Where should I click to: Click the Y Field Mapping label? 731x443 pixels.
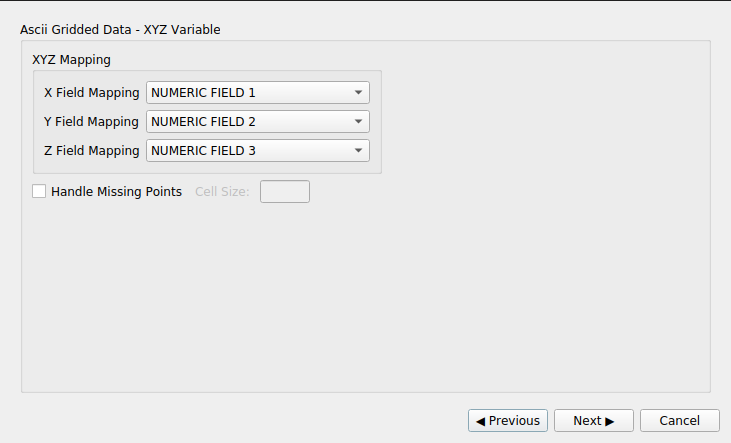click(92, 122)
